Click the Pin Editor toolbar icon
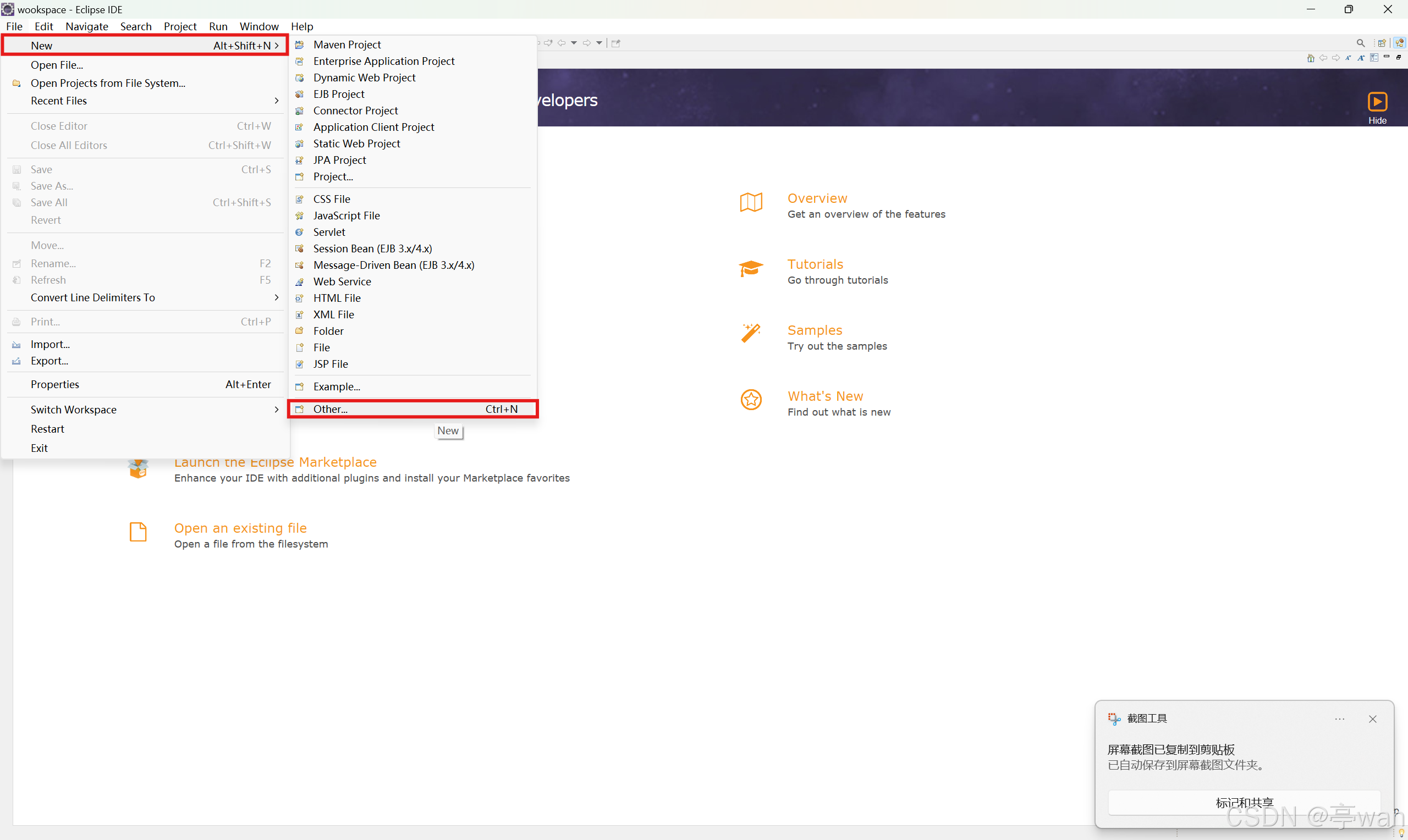This screenshot has height=840, width=1408. click(x=616, y=43)
